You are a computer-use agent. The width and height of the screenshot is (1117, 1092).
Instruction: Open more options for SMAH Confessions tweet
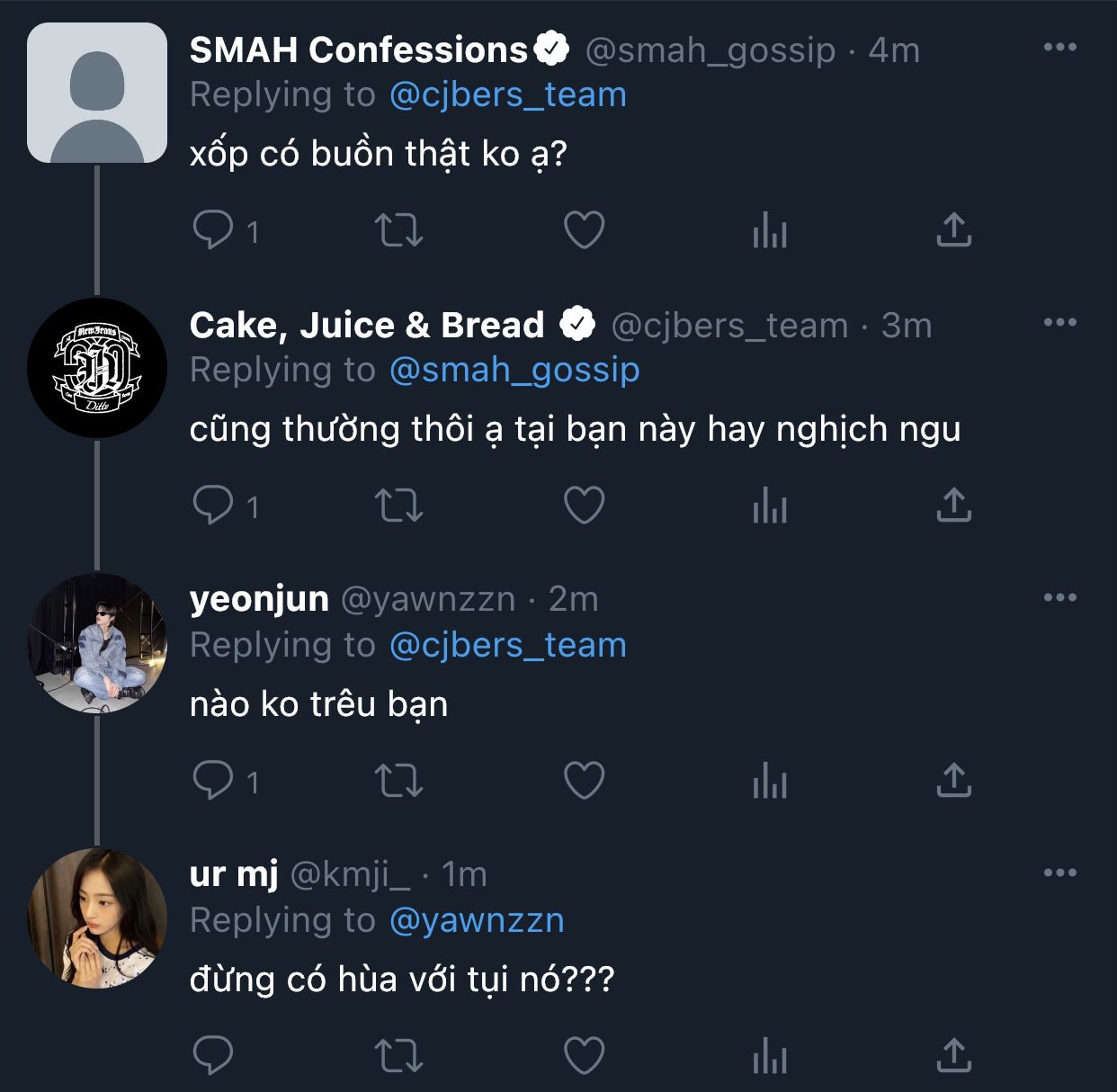1059,47
